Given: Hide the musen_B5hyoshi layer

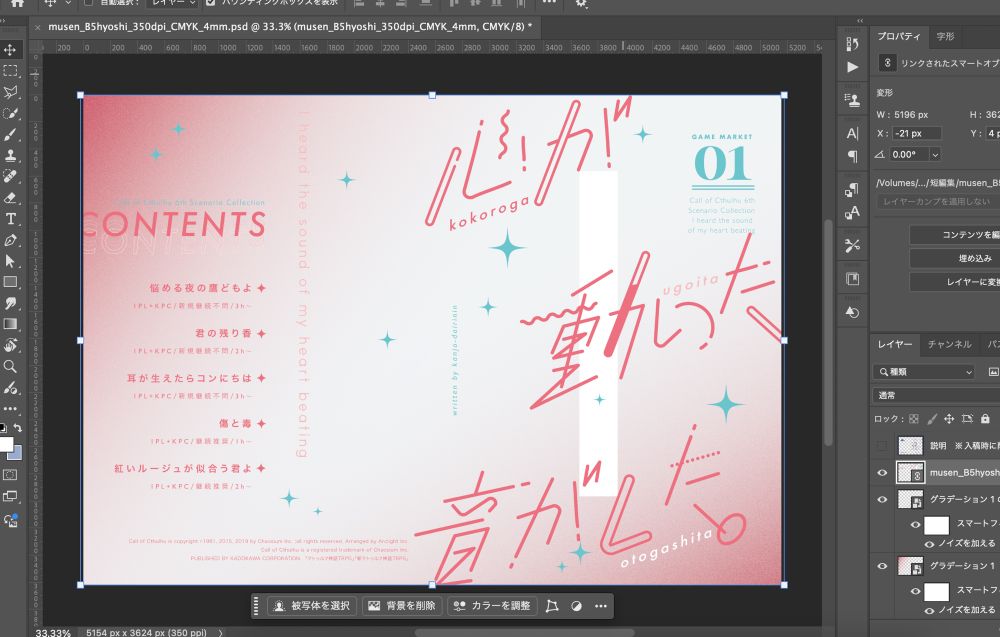Looking at the screenshot, I should coord(883,472).
